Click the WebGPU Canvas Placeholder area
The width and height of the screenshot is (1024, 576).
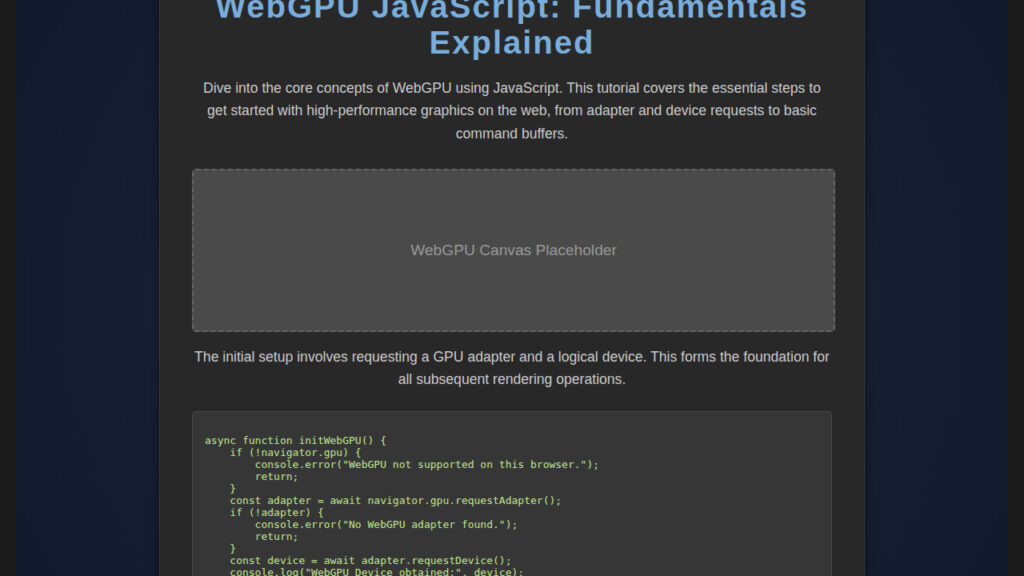[x=512, y=250]
